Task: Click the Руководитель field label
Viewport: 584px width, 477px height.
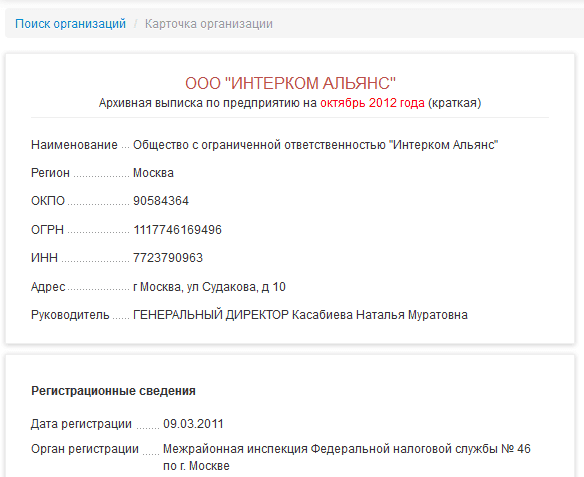Action: 70,315
